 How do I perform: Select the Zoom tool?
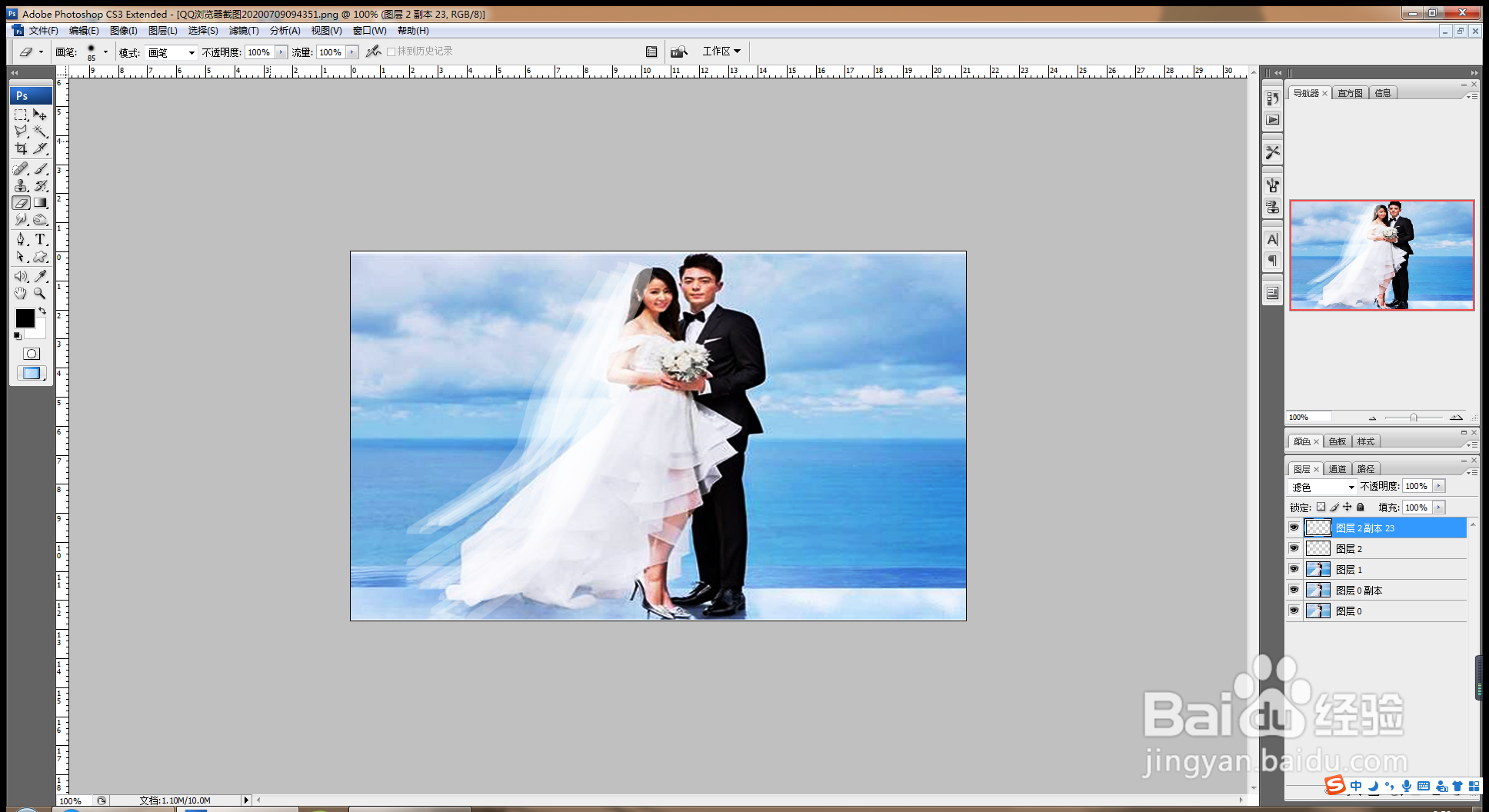[41, 293]
